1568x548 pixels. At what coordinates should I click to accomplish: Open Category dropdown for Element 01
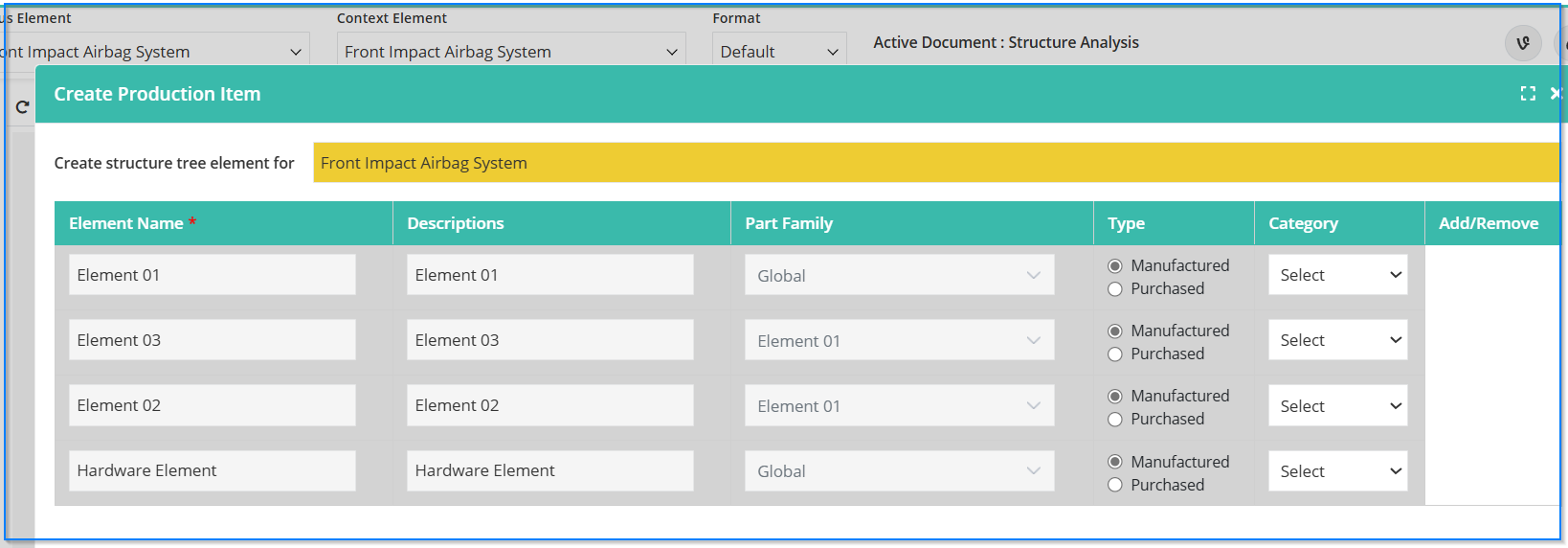coord(1337,275)
